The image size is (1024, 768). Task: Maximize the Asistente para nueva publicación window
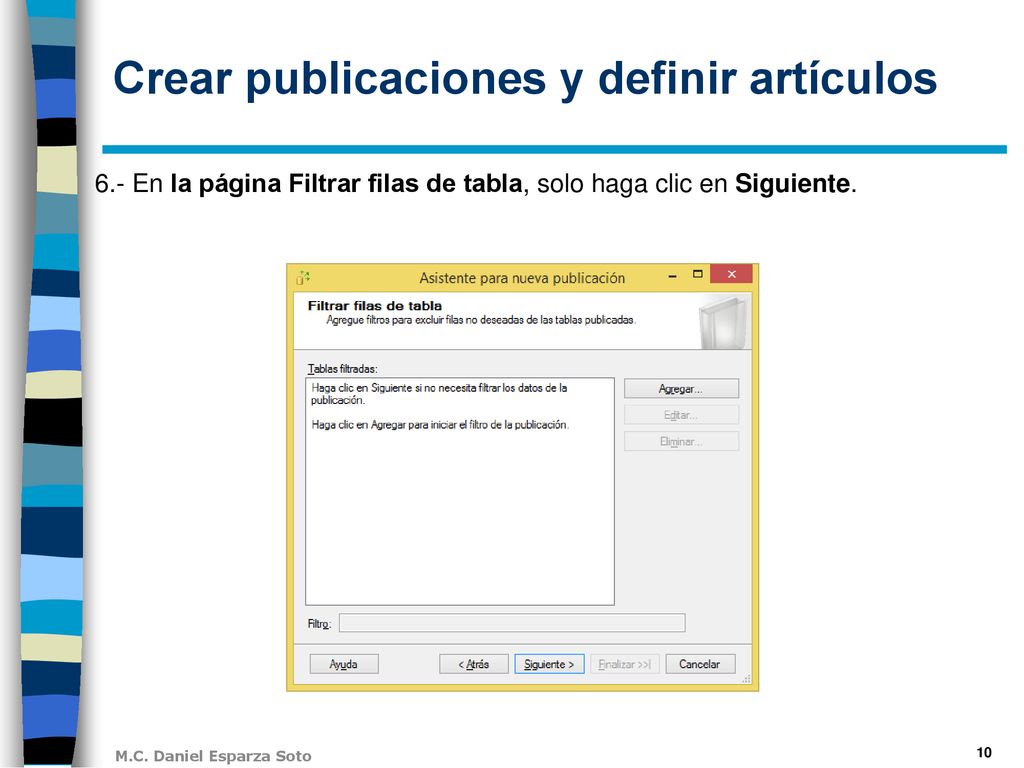(697, 274)
